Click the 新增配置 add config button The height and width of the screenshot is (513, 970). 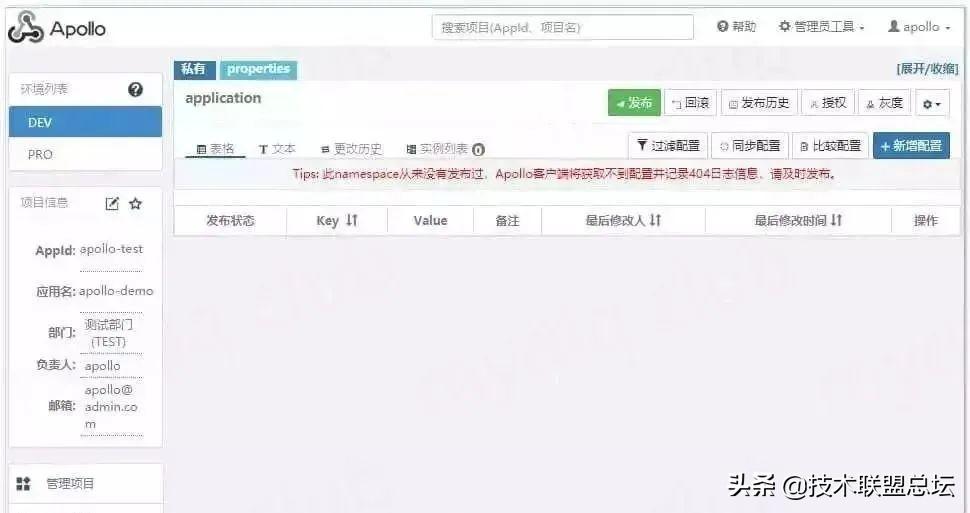[x=911, y=146]
